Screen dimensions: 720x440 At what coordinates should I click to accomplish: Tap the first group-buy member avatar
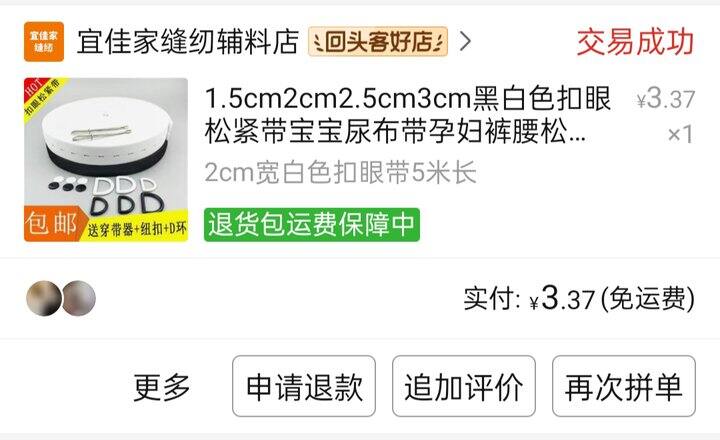click(44, 299)
